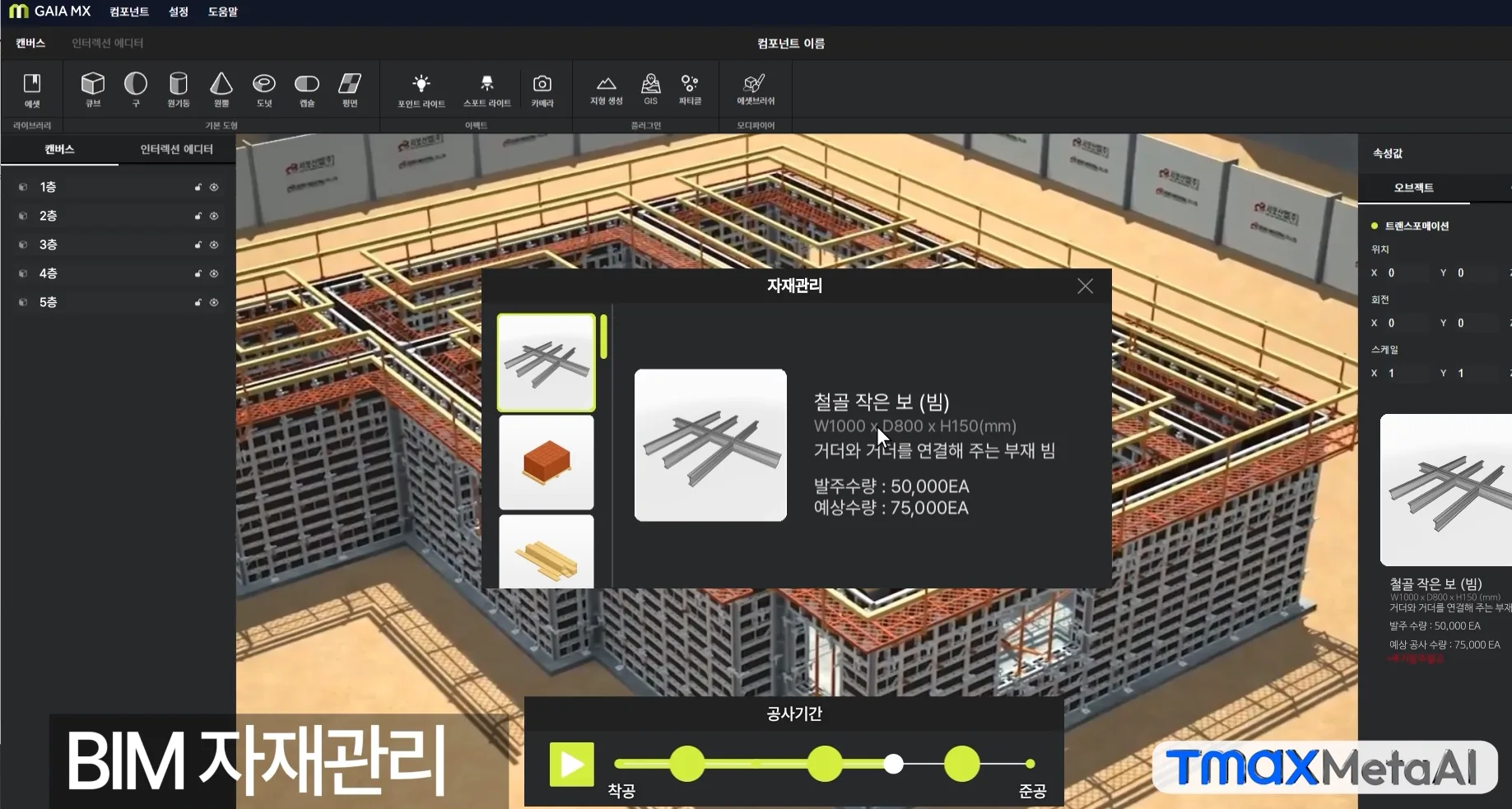Play the 공사기간 construction timeline
Image resolution: width=1512 pixels, height=809 pixels.
point(571,765)
